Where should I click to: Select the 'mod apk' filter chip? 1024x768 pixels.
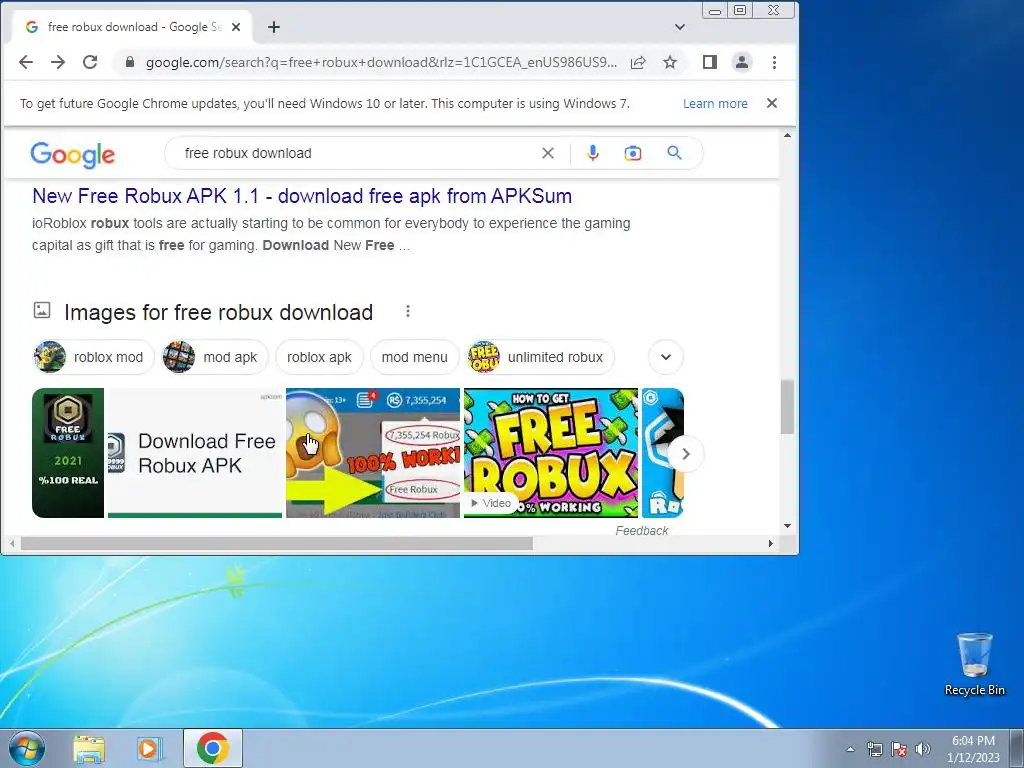(x=215, y=357)
